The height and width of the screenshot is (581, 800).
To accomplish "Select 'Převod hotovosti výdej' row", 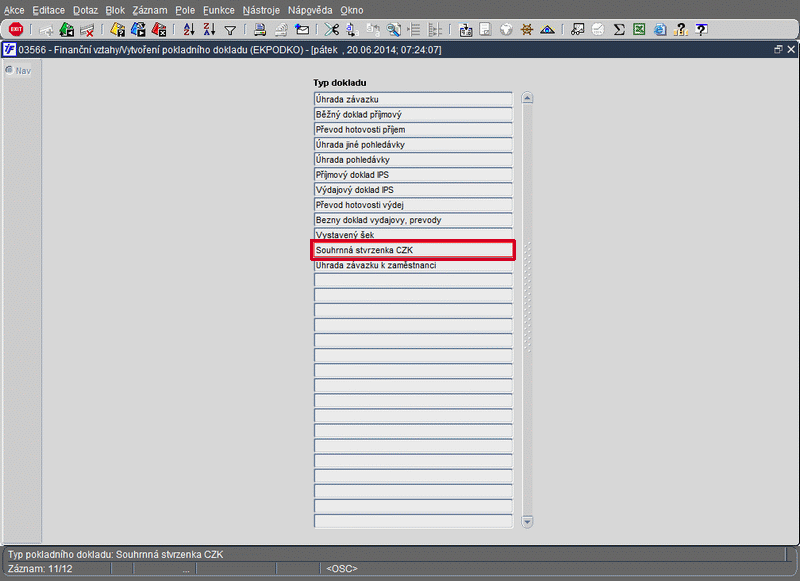I will pos(413,205).
